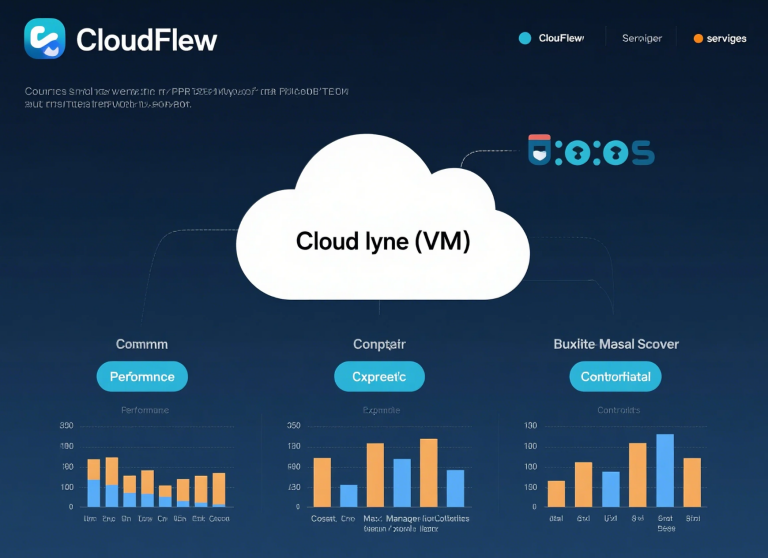
Task: Click the Commm section heading
Action: point(142,343)
